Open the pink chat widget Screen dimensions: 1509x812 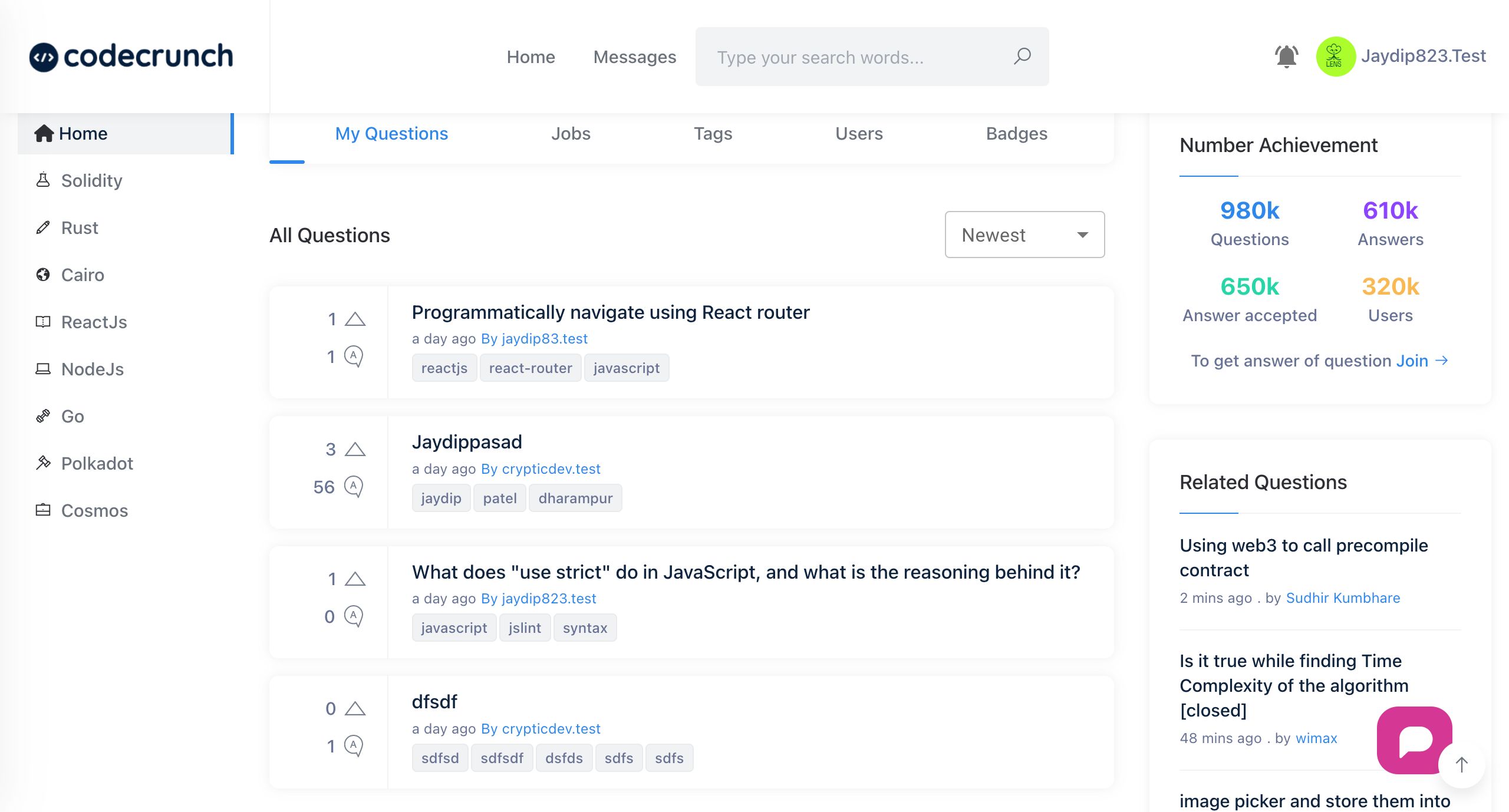coord(1414,740)
